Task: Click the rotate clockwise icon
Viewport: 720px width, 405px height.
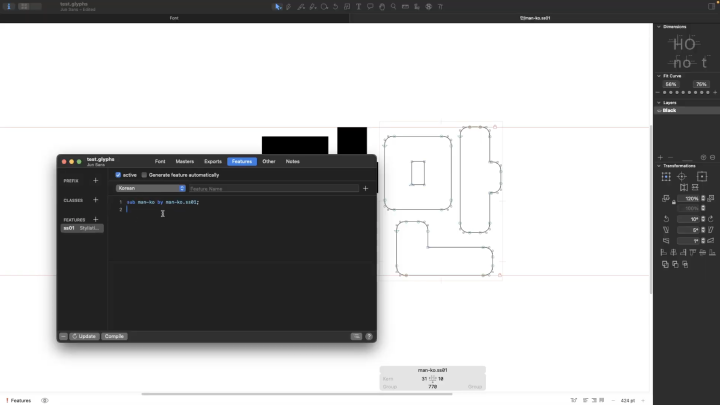Action: (x=711, y=219)
